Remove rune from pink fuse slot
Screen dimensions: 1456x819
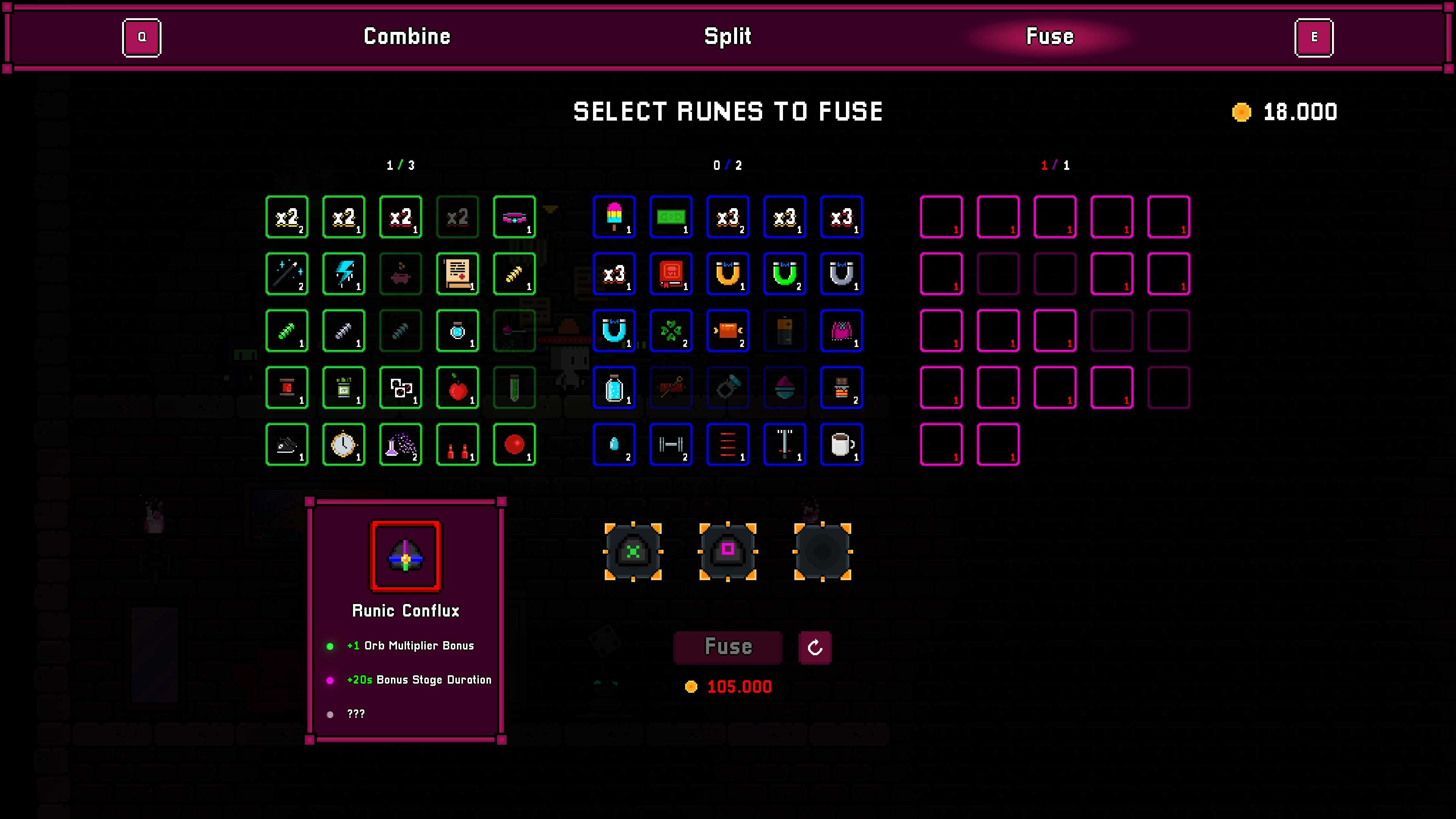(728, 552)
